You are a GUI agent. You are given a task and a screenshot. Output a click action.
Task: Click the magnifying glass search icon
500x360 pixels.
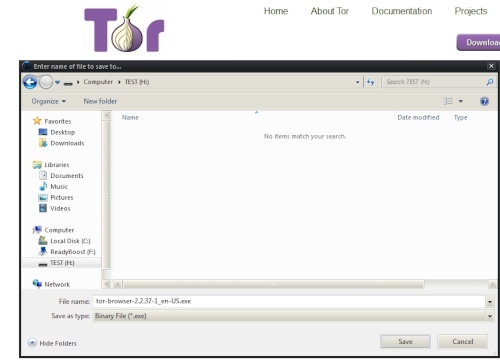tap(490, 82)
